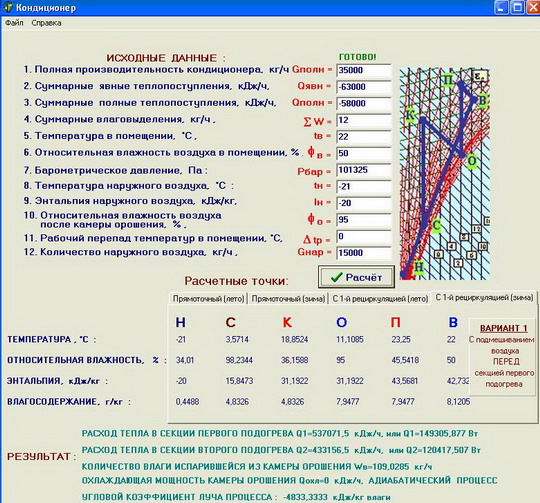Click the Gнар field showing 15000
Viewport: 540px width, 503px height.
click(x=364, y=253)
